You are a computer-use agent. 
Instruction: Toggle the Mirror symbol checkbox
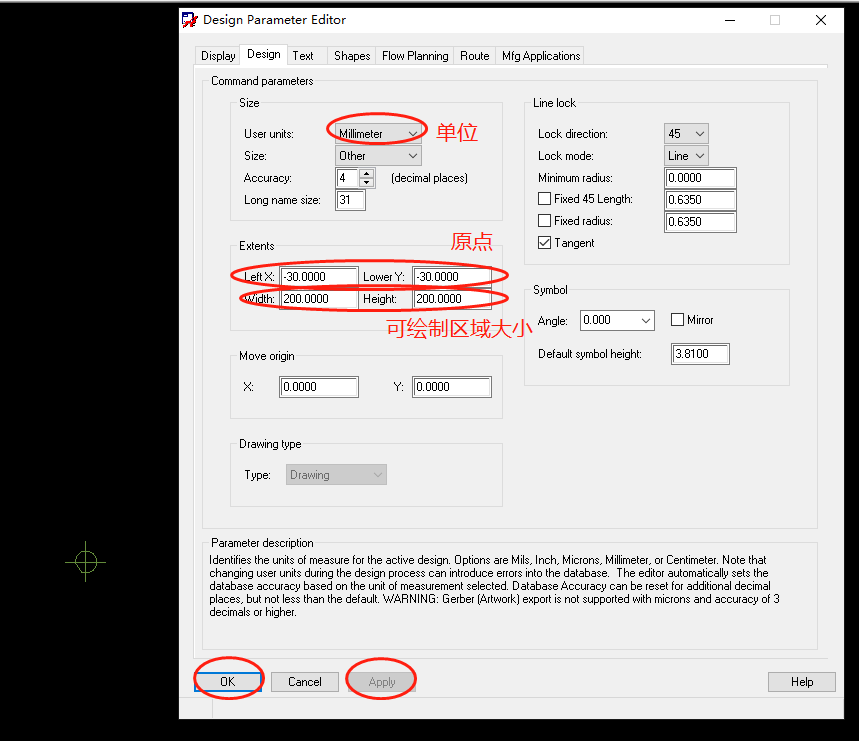tap(677, 320)
